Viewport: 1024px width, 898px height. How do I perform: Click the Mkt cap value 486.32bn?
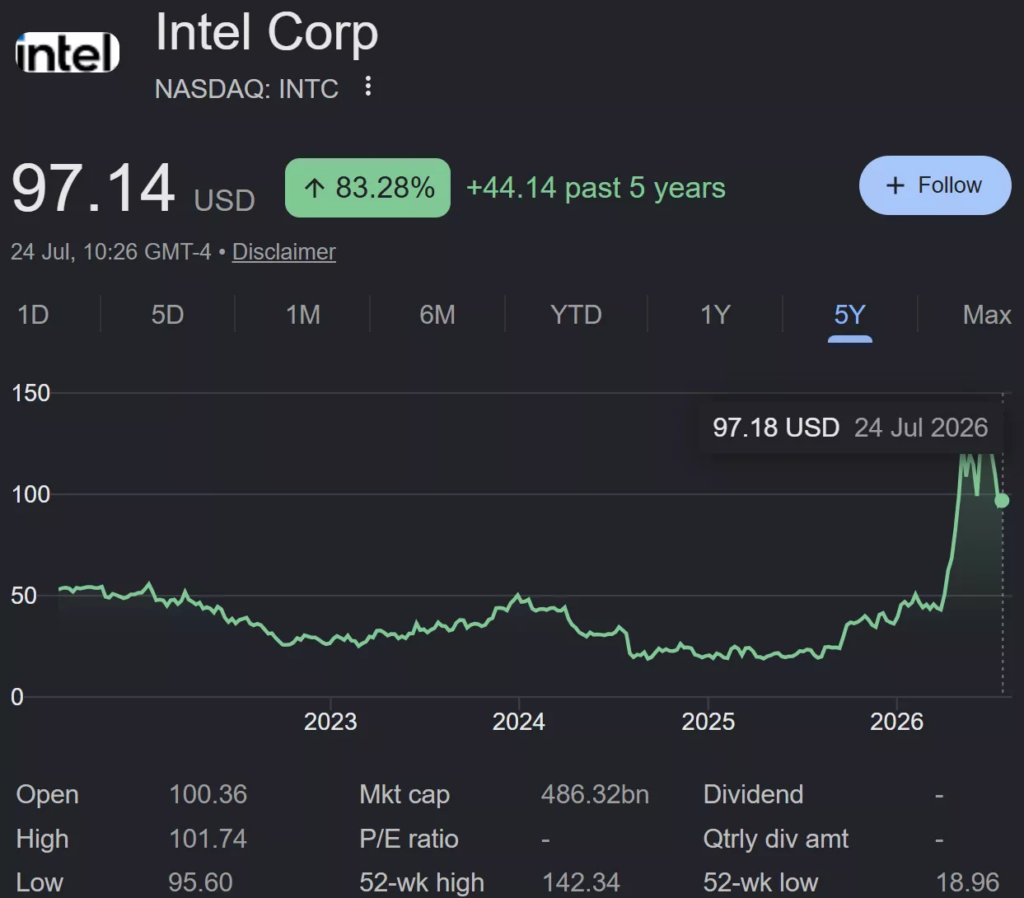[x=595, y=795]
